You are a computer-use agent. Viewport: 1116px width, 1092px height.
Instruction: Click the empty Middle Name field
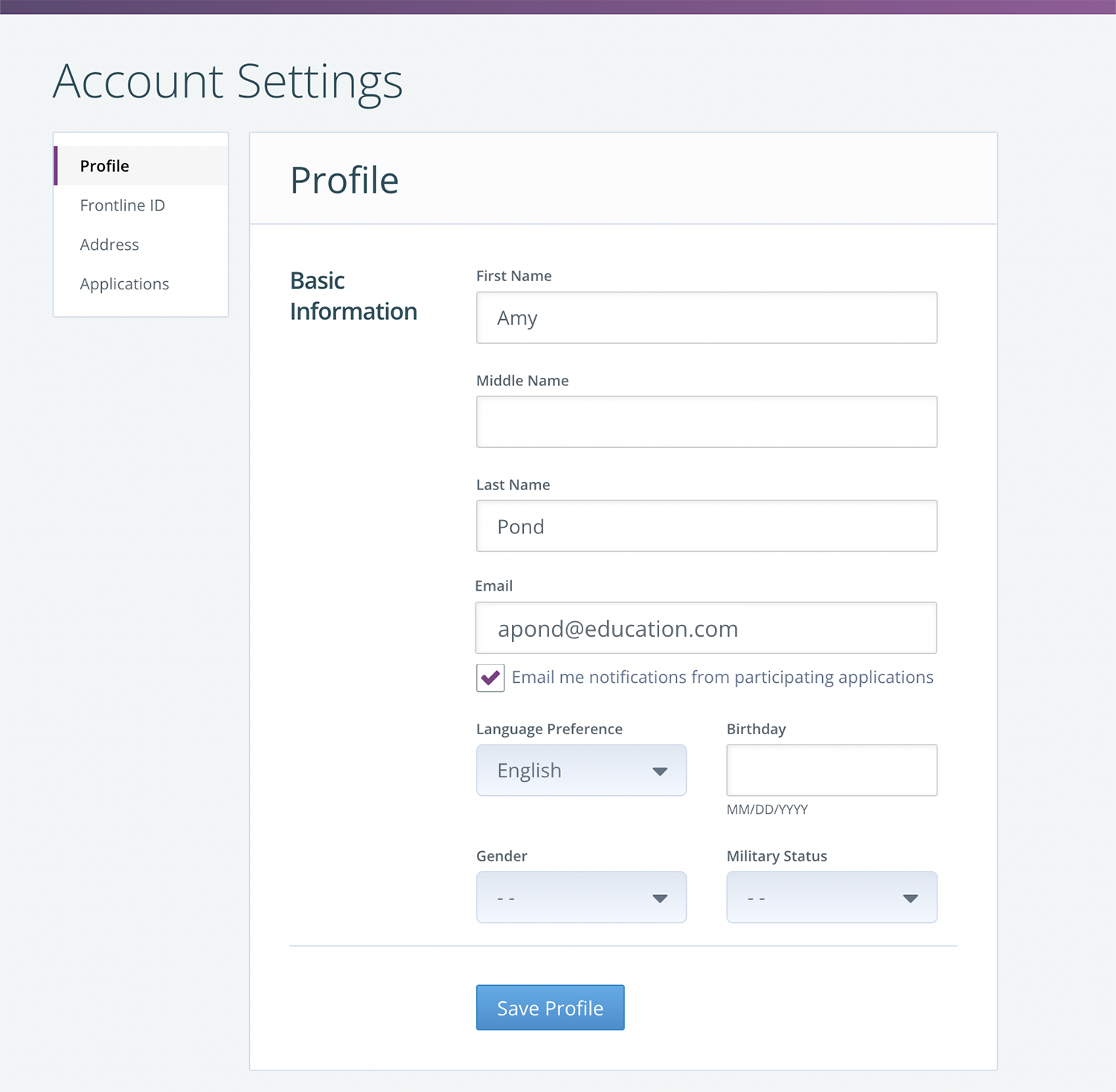707,422
